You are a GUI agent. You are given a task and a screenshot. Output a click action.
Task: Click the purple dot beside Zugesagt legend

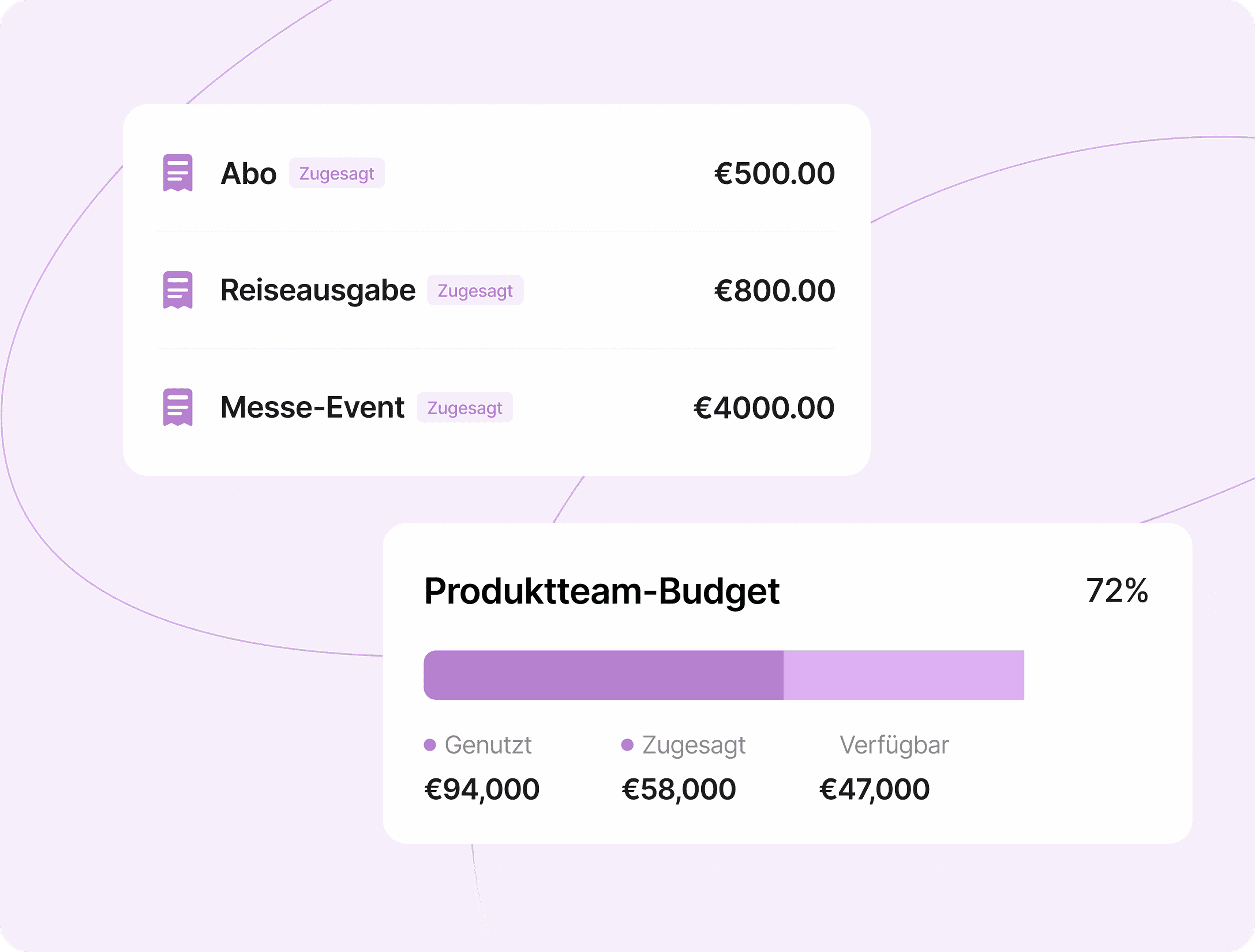click(627, 745)
